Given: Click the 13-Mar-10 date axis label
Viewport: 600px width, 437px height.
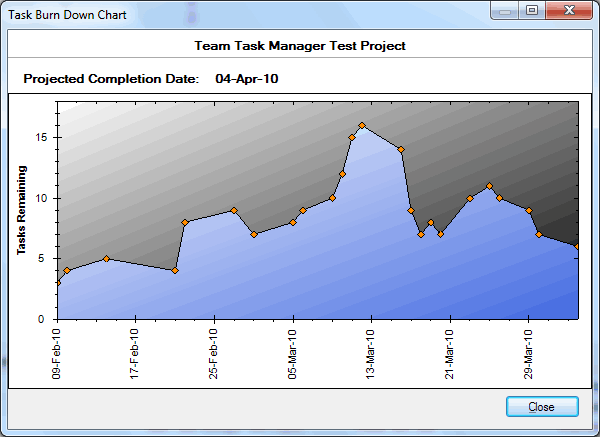Looking at the screenshot, I should 371,353.
